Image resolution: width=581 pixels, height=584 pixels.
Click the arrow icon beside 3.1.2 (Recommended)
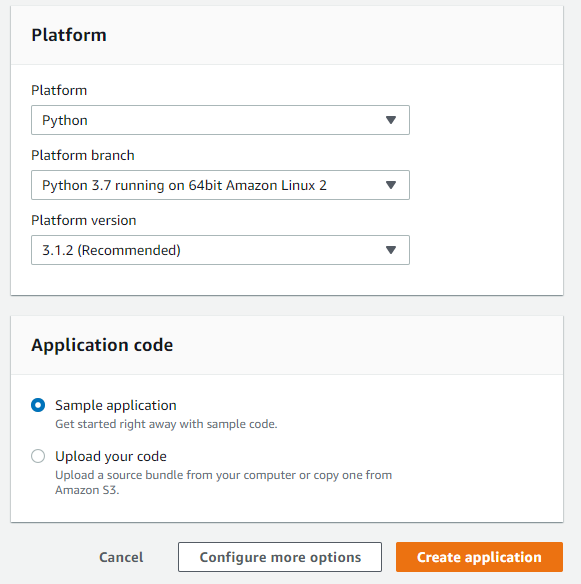coord(391,250)
